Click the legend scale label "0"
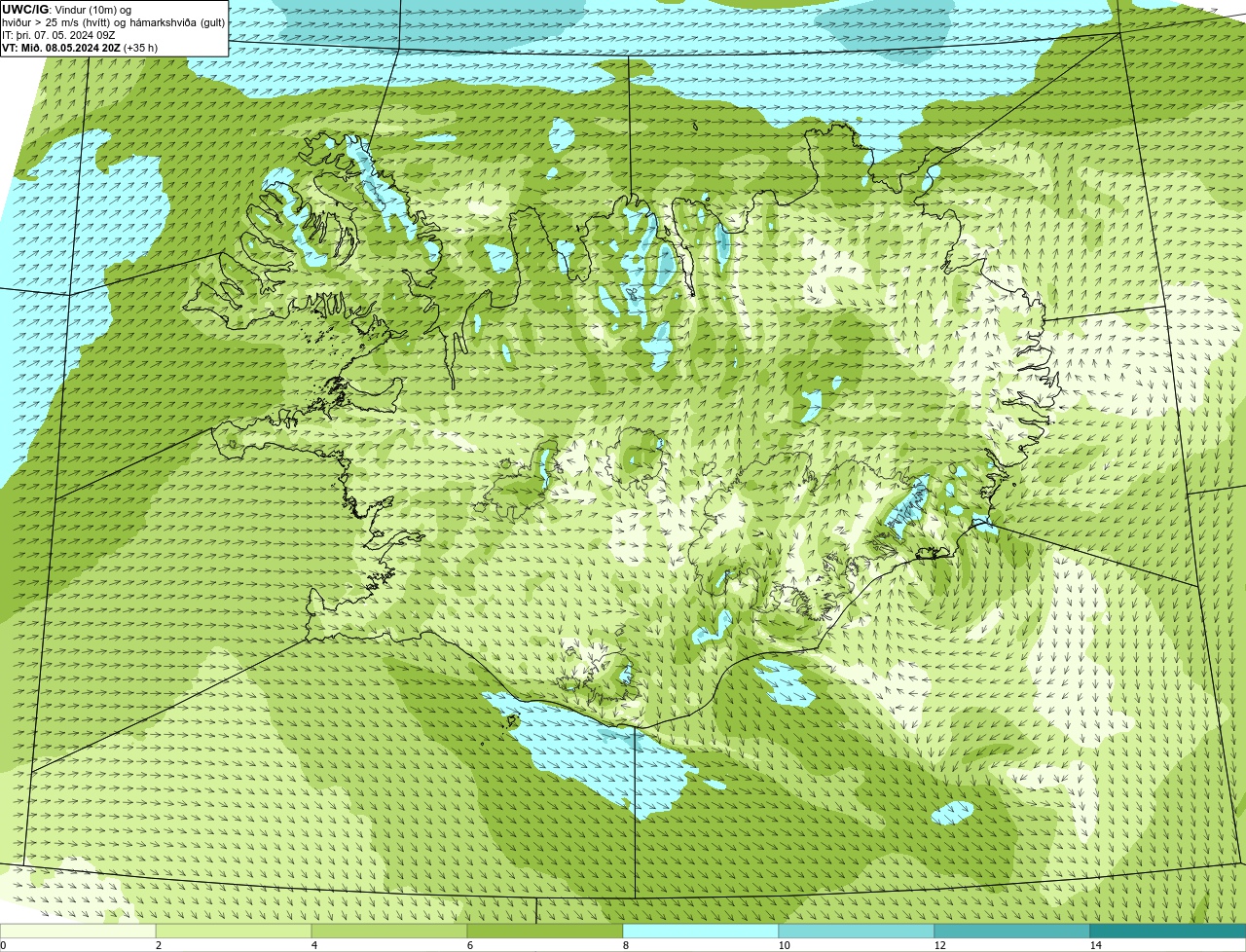1246x952 pixels. [3, 945]
